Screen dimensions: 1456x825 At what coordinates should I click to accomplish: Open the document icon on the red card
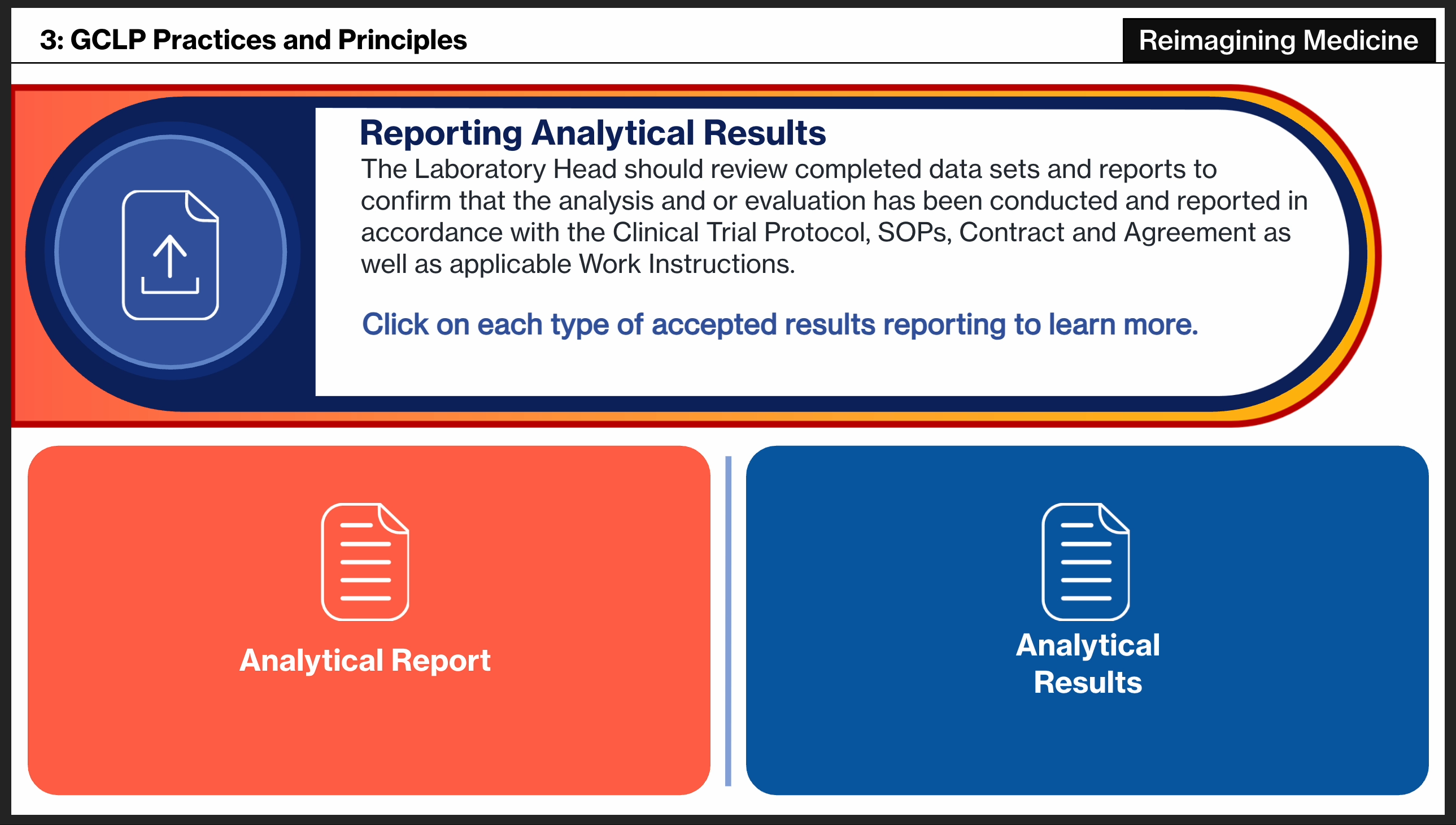pos(365,562)
